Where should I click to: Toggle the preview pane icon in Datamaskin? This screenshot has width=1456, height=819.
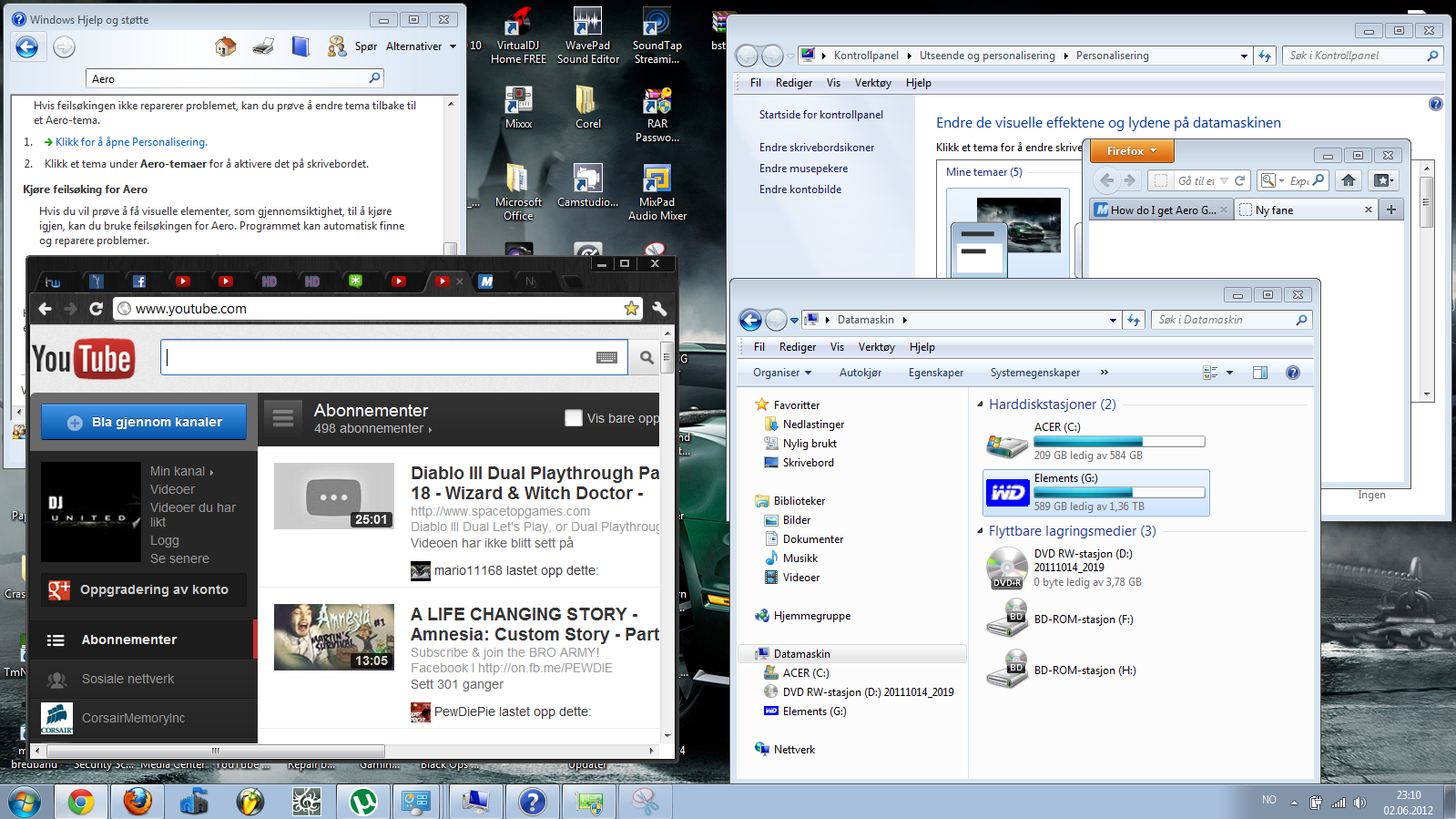(1260, 373)
